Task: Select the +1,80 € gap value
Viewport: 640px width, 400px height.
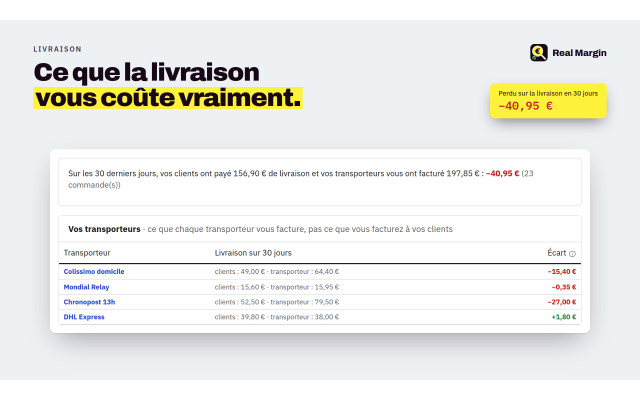Action: tap(564, 317)
